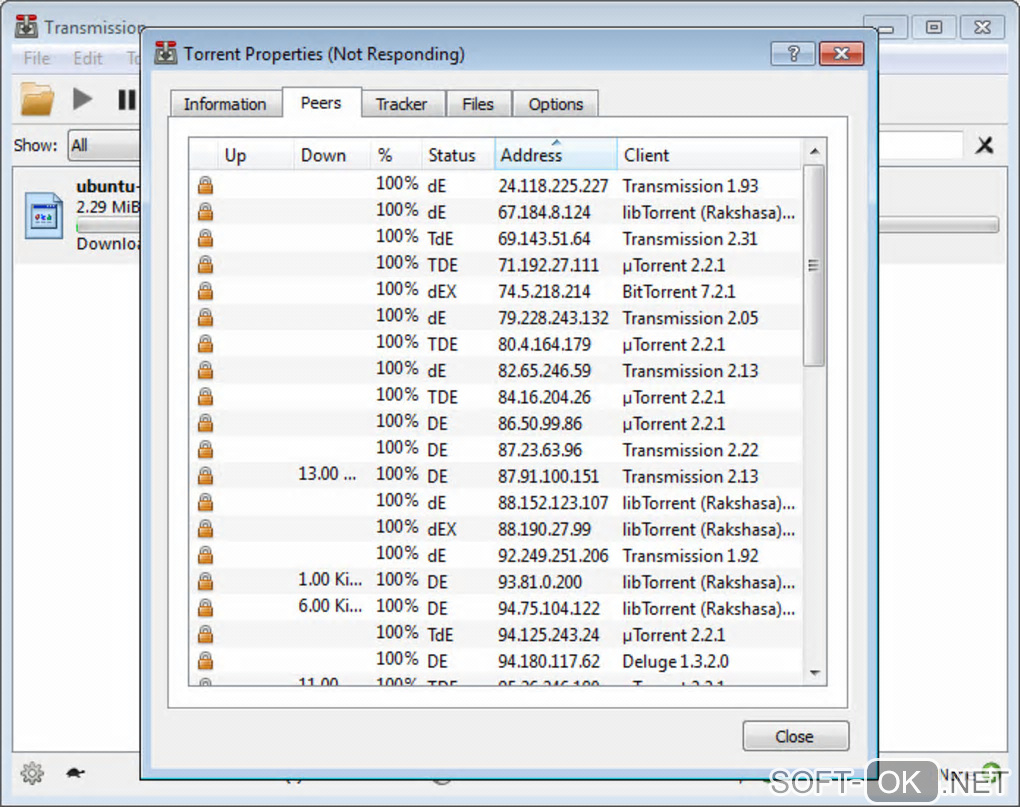Click the scrollbar up arrow in peers list

click(x=814, y=152)
